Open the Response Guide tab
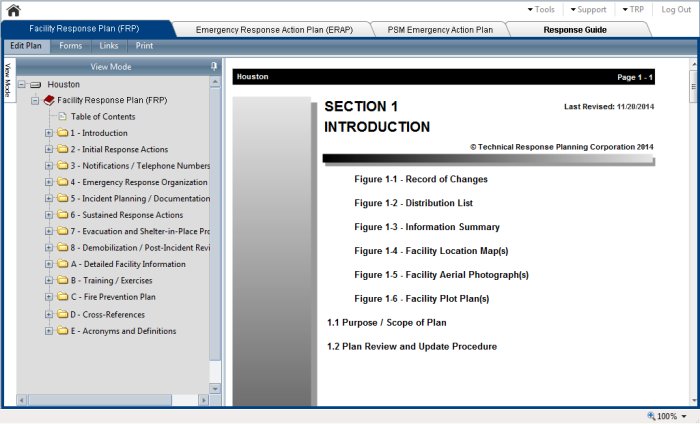Screen dimensions: 700x424 coord(574,30)
